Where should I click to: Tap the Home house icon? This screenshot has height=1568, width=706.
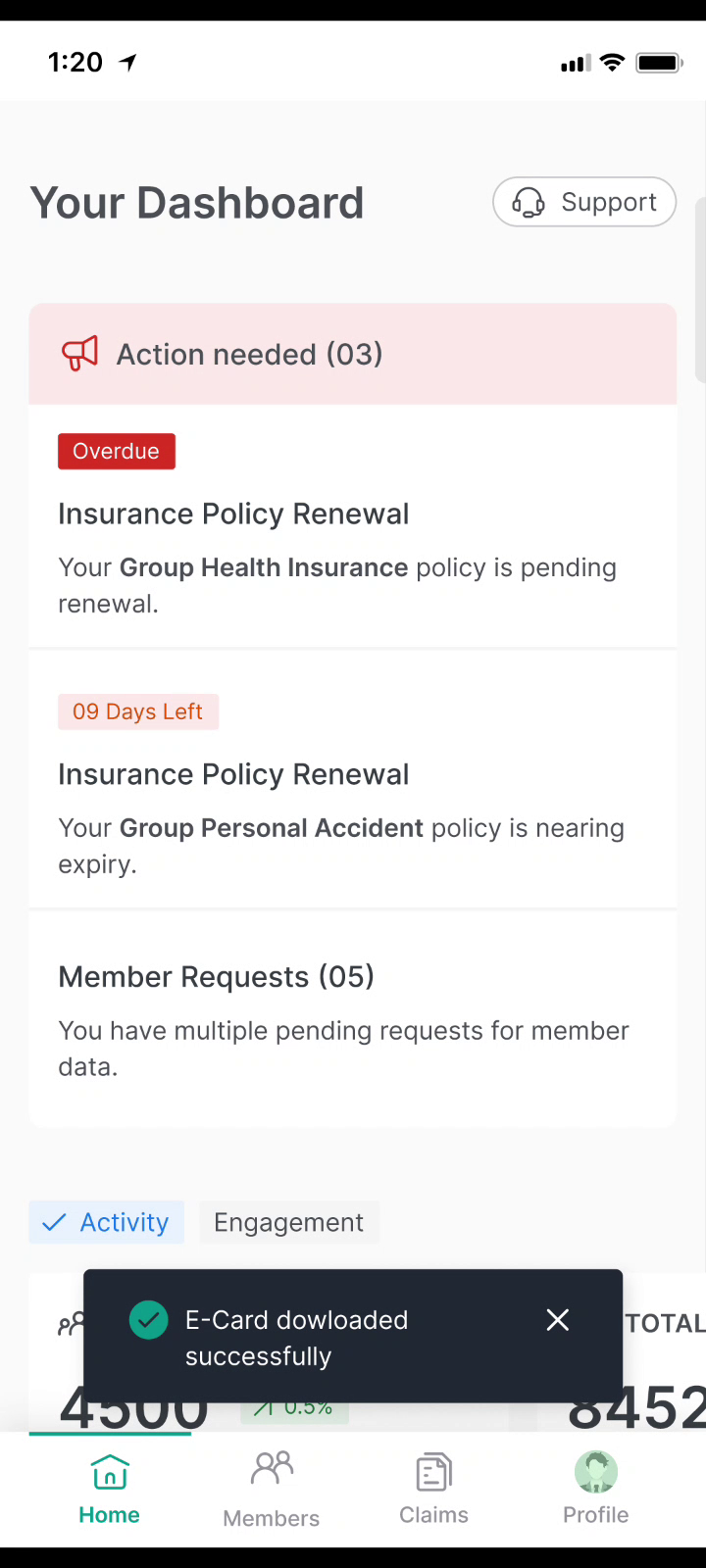(x=110, y=1472)
